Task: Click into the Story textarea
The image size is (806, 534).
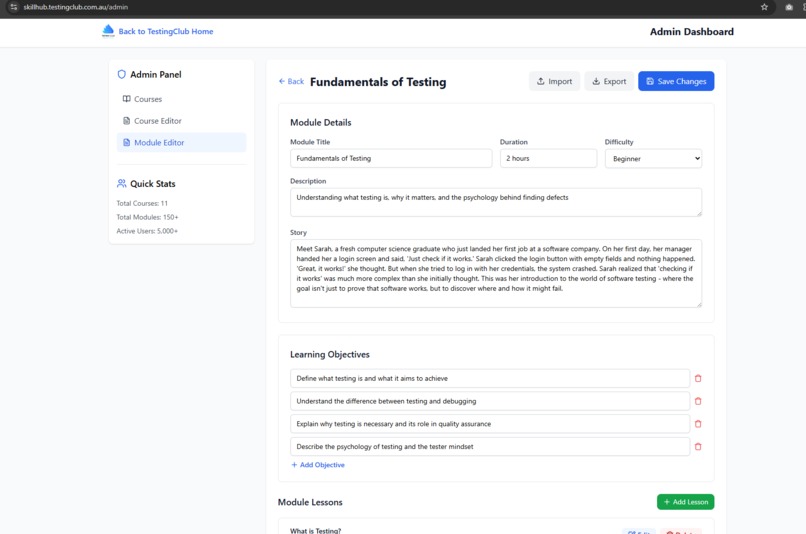Action: coord(496,273)
